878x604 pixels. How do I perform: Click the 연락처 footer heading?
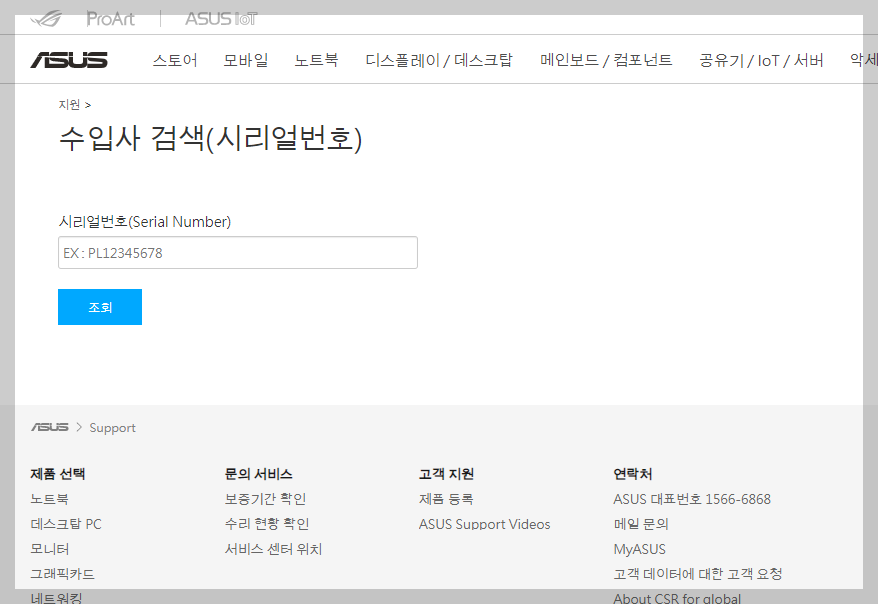click(x=633, y=474)
